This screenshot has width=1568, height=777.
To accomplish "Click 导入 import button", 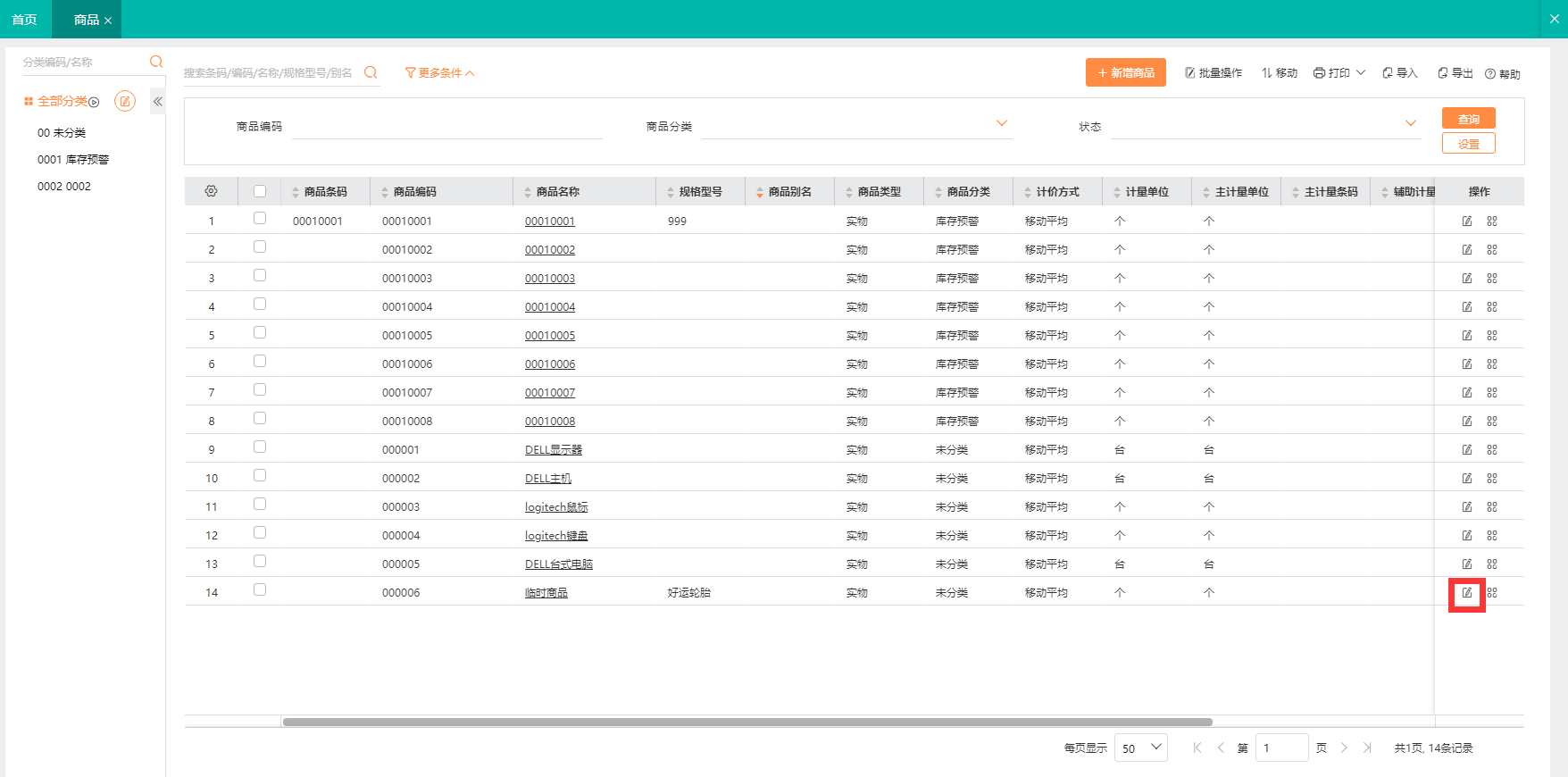I will (1400, 73).
